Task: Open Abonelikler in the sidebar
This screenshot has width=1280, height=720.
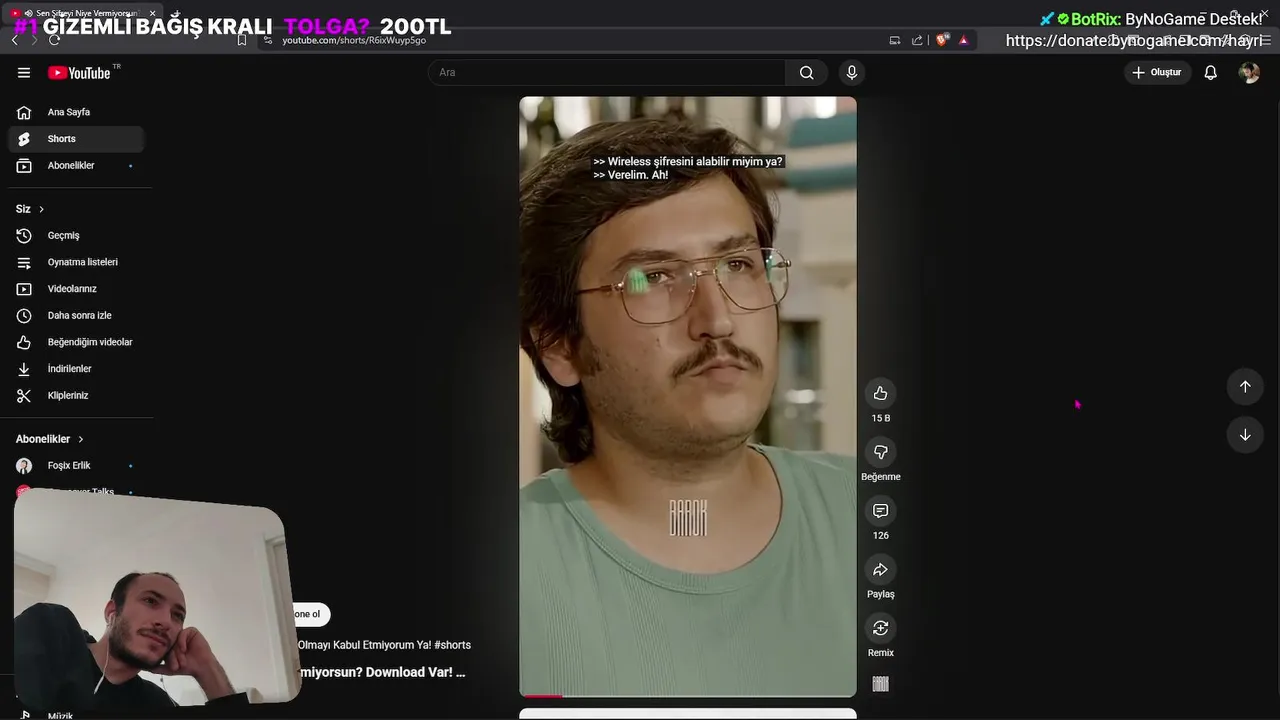Action: (76, 165)
